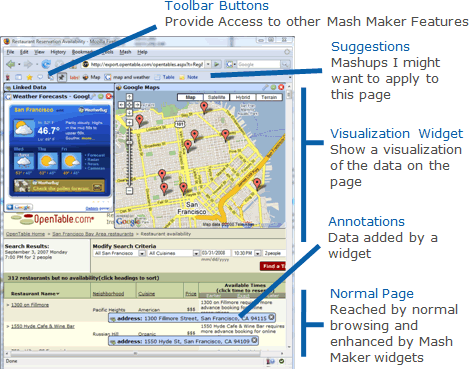469x369 pixels.
Task: Open the OpenTable Home breadcrumb link
Action: [25, 234]
